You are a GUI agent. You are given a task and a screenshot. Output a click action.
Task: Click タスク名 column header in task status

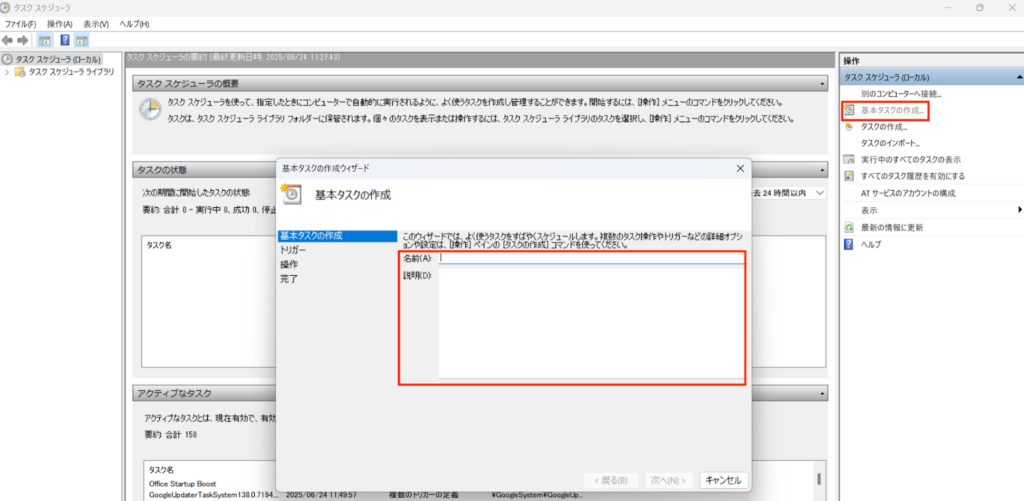[x=159, y=246]
